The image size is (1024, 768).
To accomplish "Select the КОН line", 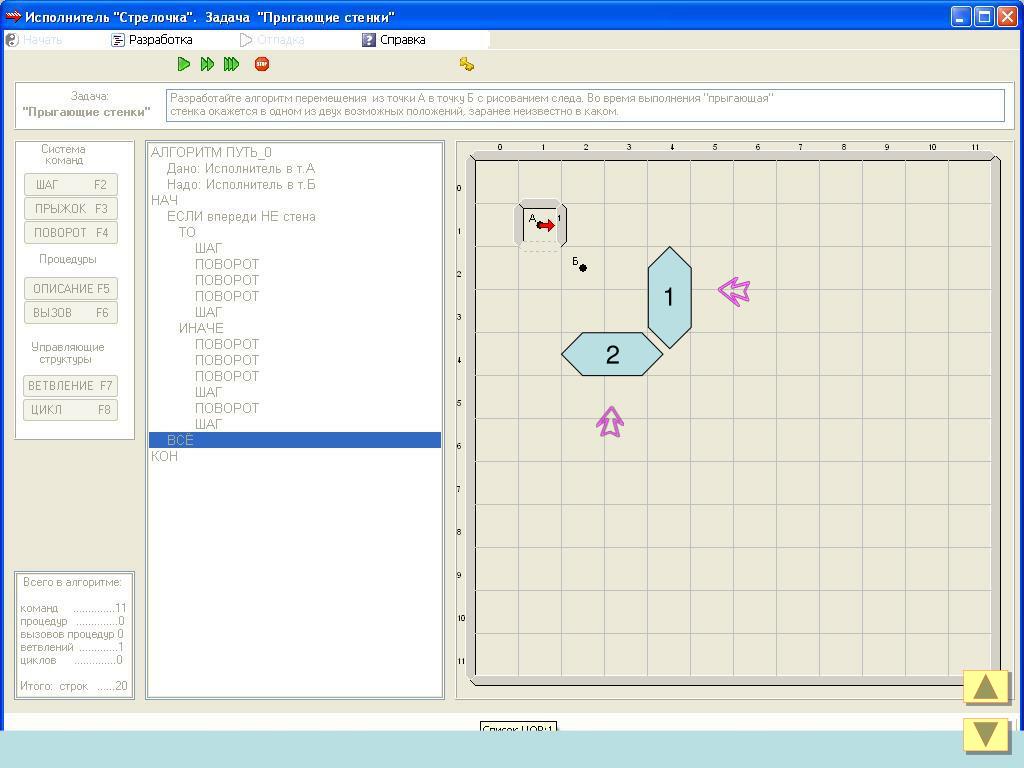I will pyautogui.click(x=164, y=456).
